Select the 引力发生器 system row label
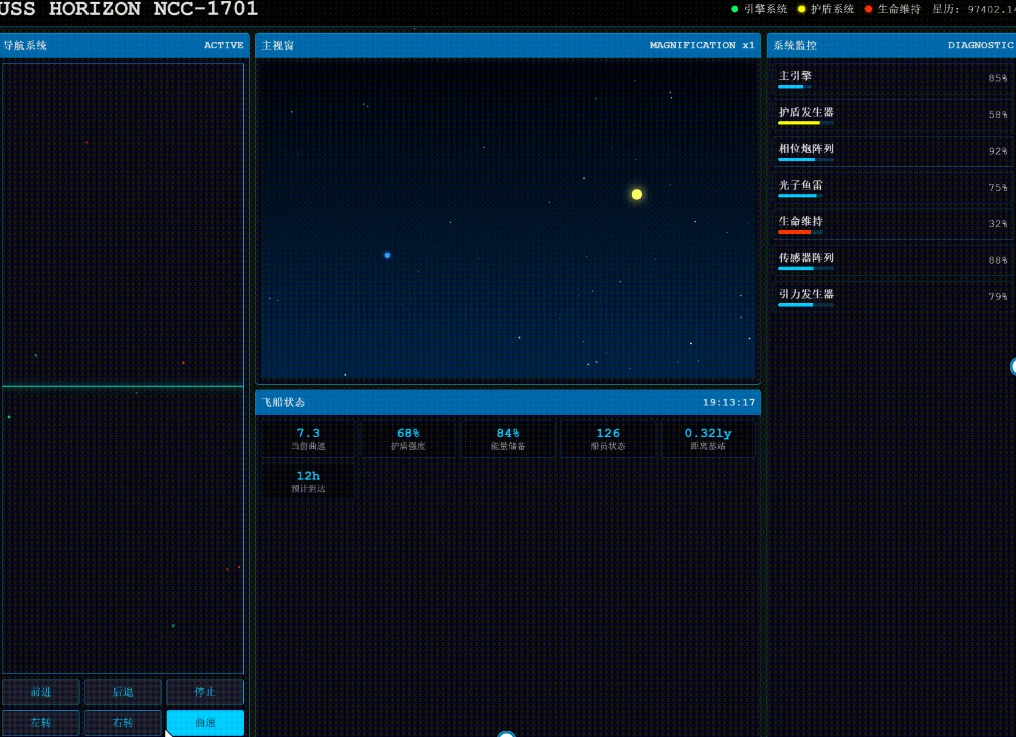 click(806, 294)
